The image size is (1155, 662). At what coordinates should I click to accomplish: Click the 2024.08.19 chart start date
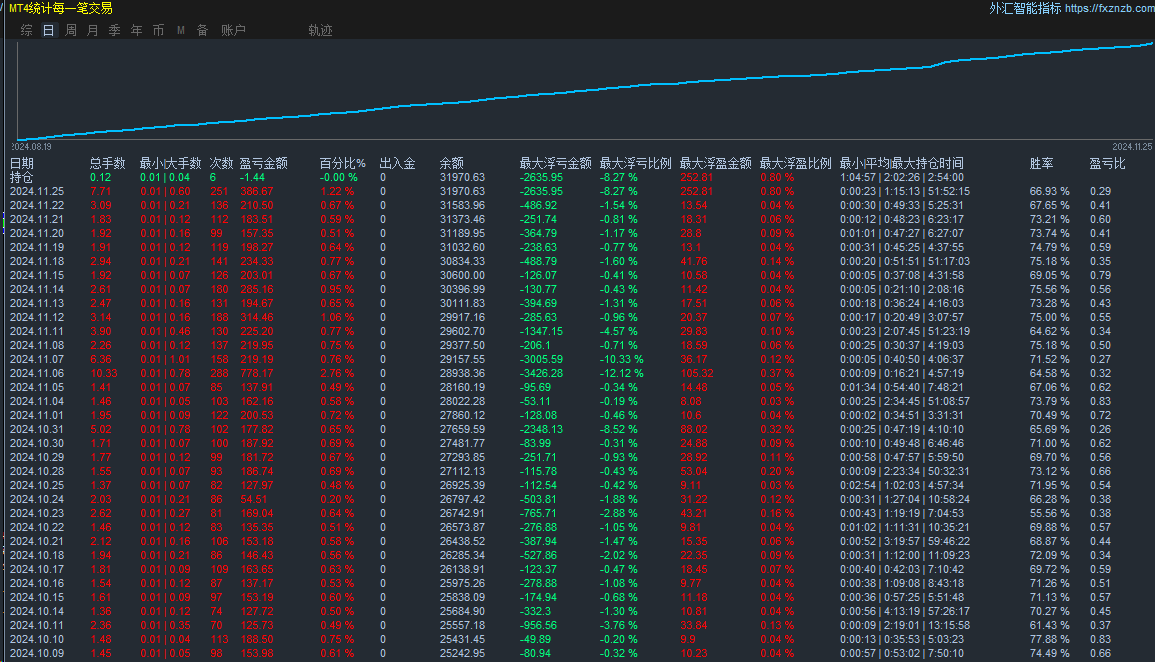pyautogui.click(x=32, y=147)
